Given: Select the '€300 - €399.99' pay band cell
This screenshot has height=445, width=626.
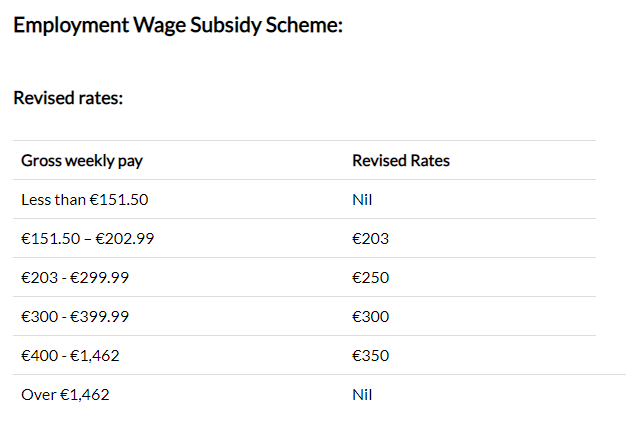Looking at the screenshot, I should tap(81, 317).
